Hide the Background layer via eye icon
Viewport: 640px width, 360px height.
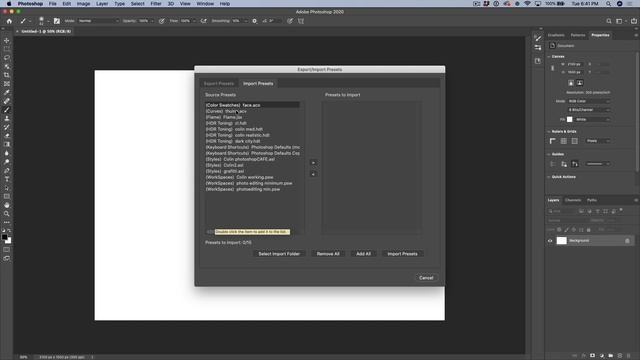(550, 241)
